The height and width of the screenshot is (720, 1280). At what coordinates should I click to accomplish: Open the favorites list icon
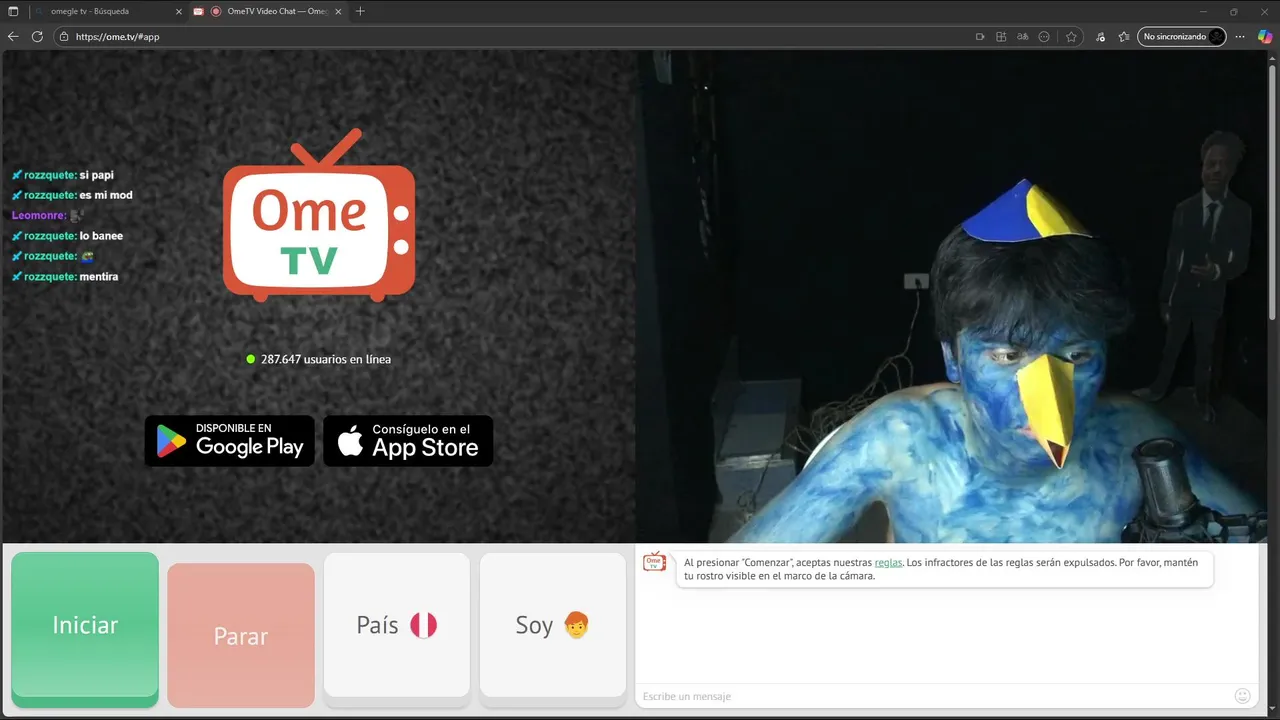[x=1124, y=36]
